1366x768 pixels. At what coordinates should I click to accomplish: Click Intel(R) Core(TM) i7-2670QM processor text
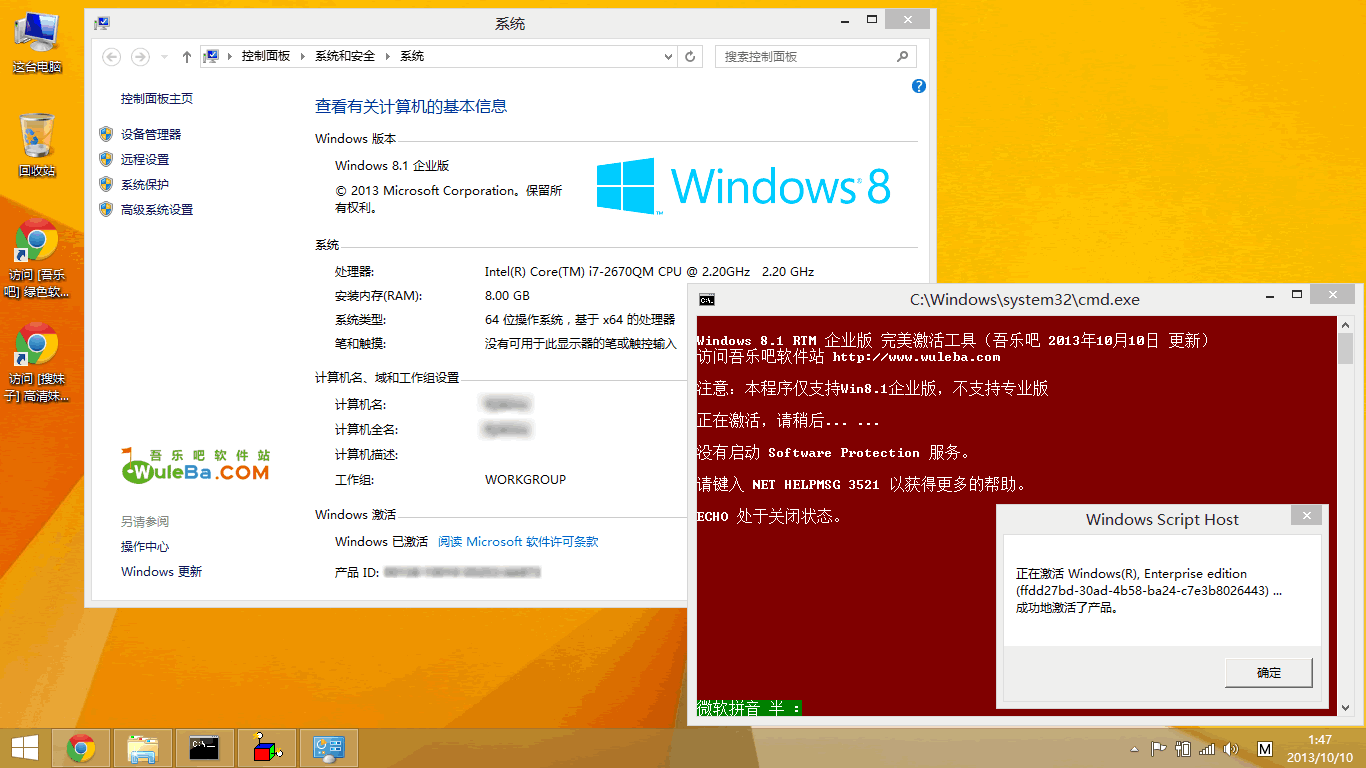pyautogui.click(x=649, y=272)
